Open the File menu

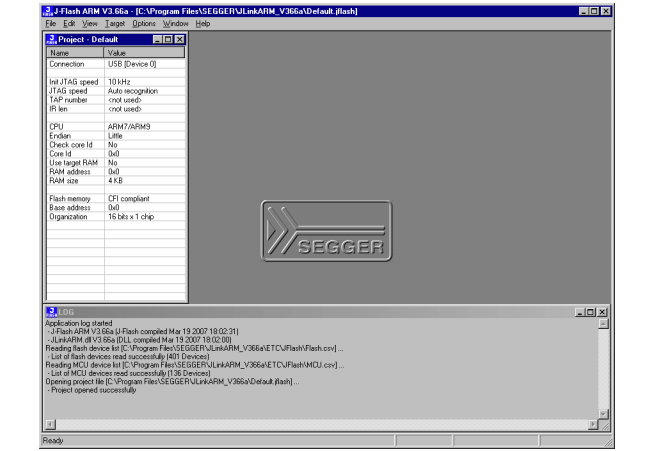click(x=51, y=24)
